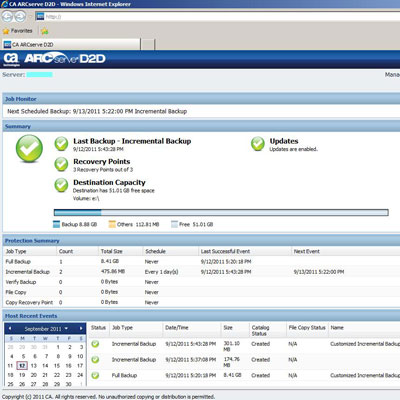The height and width of the screenshot is (400, 400).
Task: Go to previous month in calendar
Action: click(10, 329)
